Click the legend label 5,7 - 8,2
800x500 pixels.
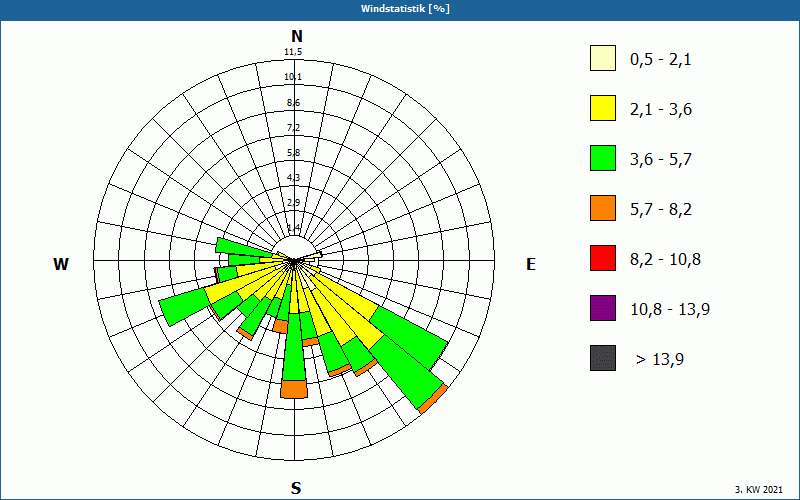coord(661,210)
